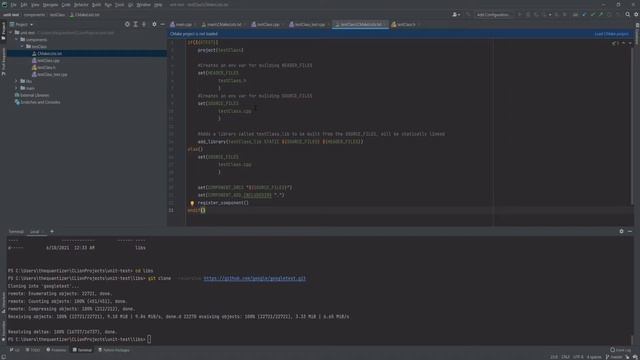The width and height of the screenshot is (640, 360).
Task: Click the expand all icon in Project panel
Action: (136, 24)
